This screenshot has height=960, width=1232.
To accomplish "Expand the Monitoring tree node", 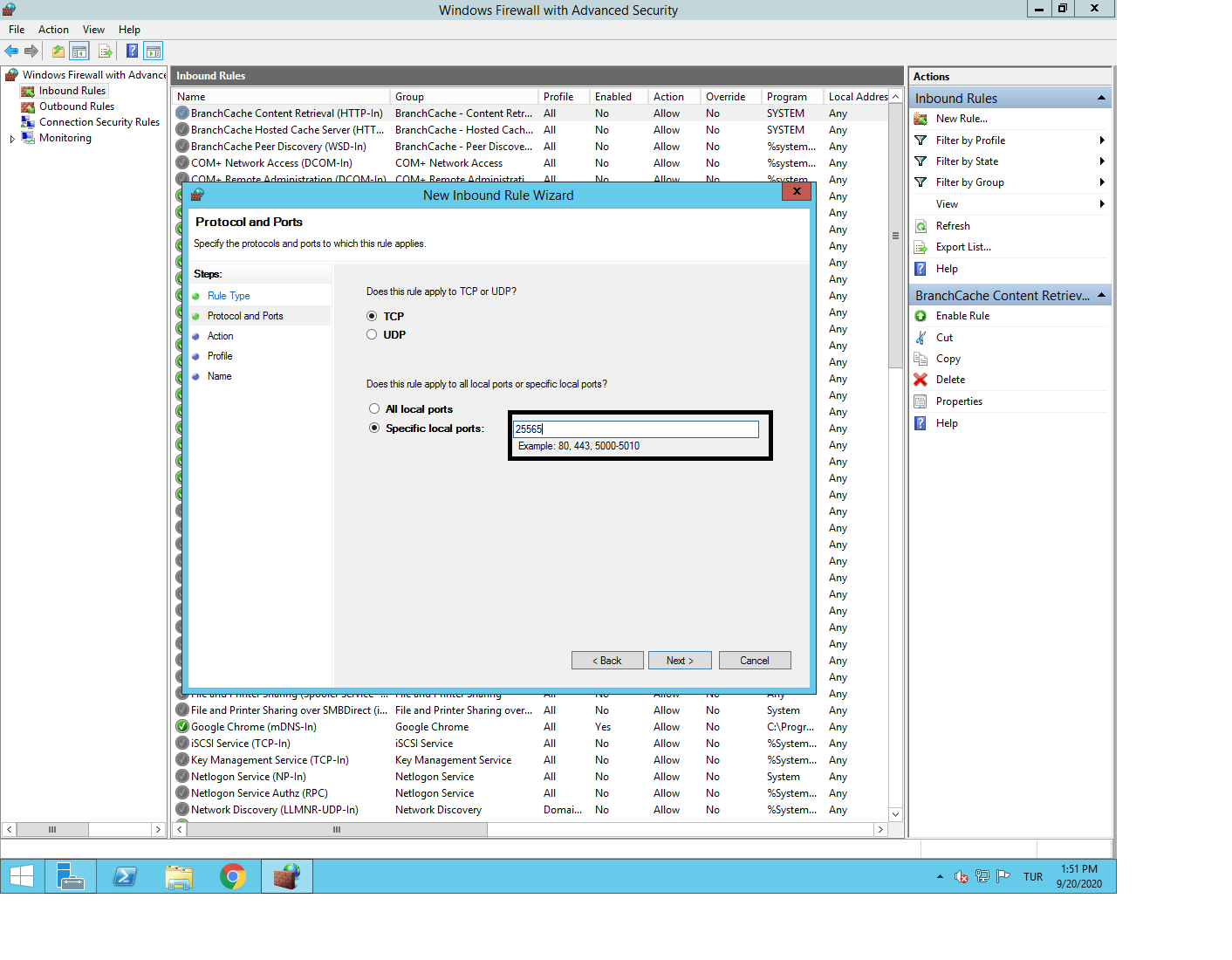I will coord(12,139).
